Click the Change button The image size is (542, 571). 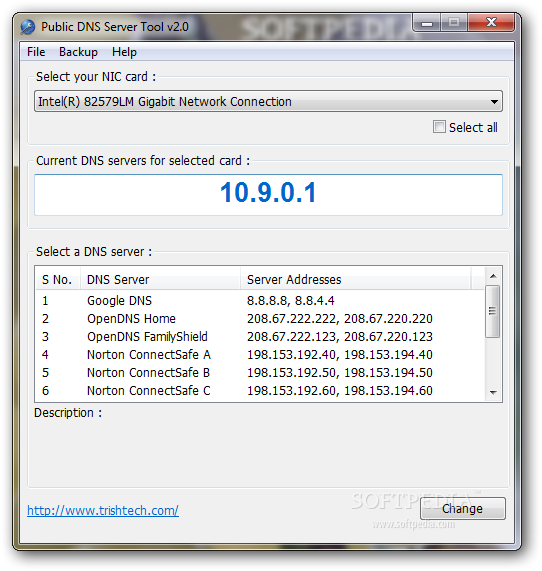[463, 508]
